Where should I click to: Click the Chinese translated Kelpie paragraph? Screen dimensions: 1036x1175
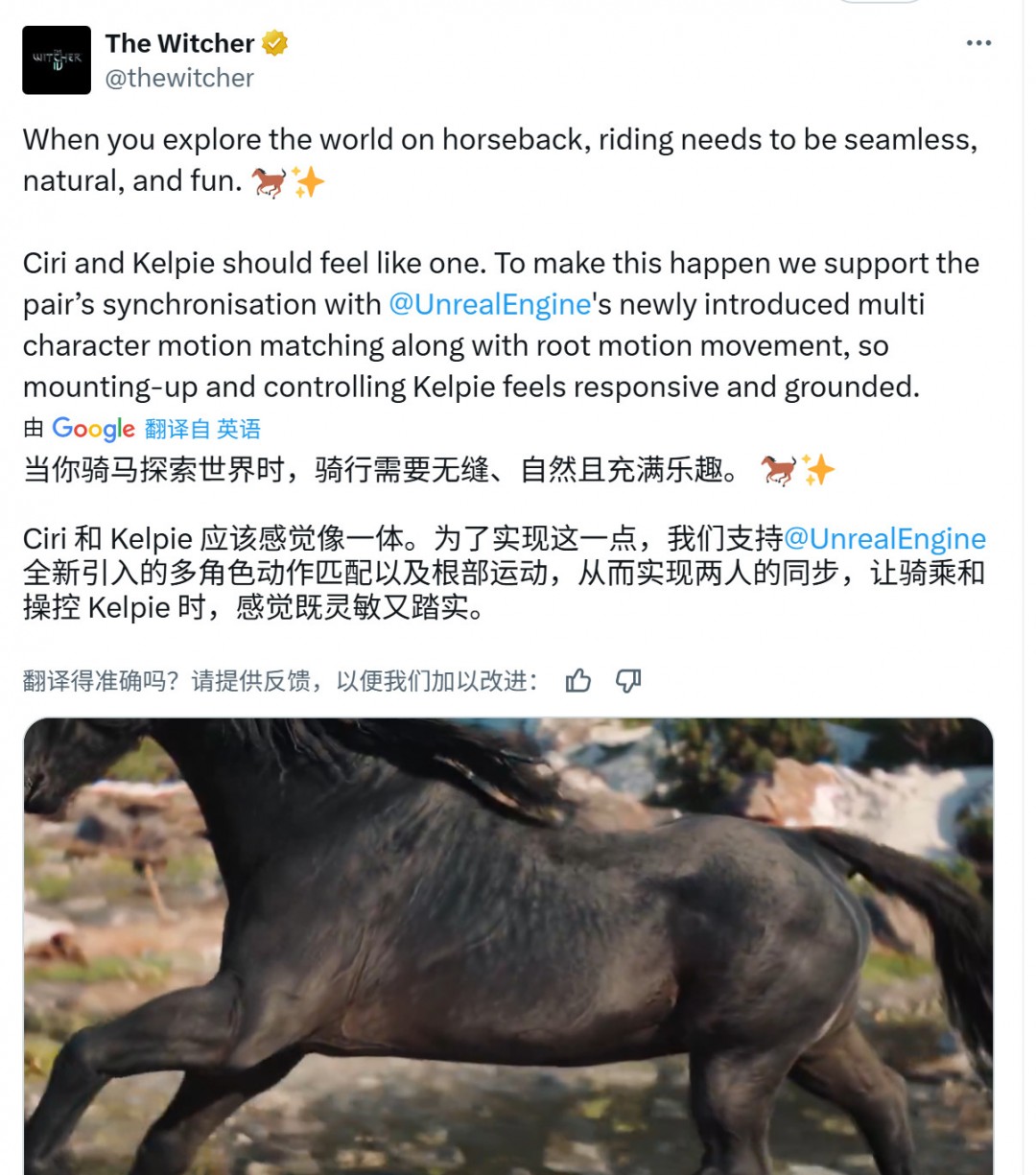click(505, 573)
